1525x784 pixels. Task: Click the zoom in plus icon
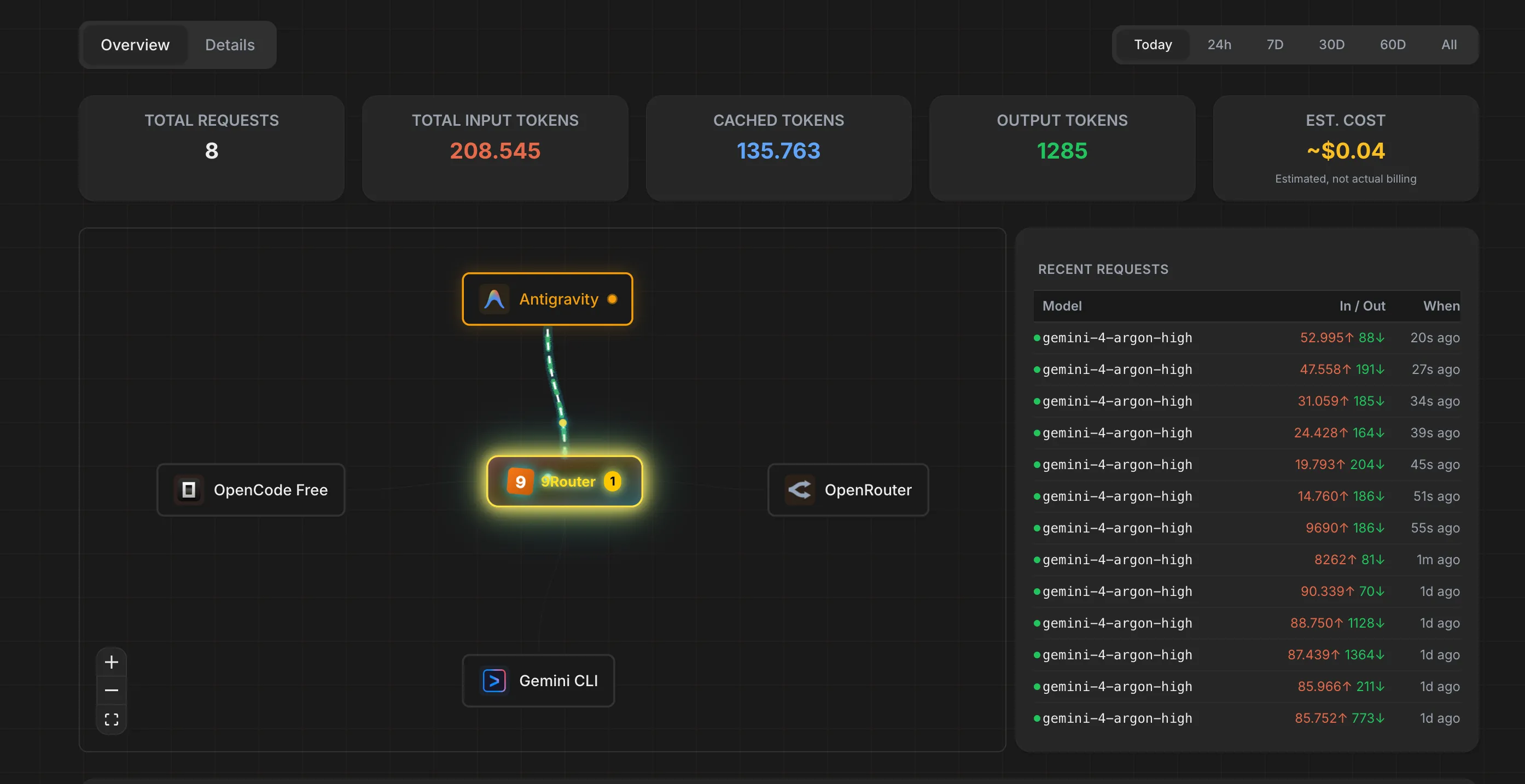pos(111,662)
